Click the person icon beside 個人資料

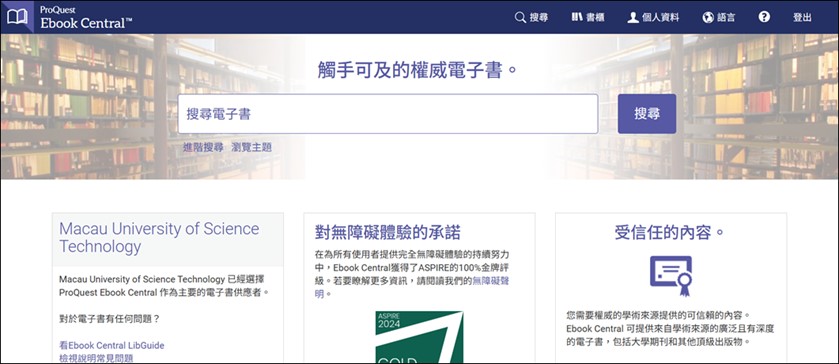click(x=633, y=17)
